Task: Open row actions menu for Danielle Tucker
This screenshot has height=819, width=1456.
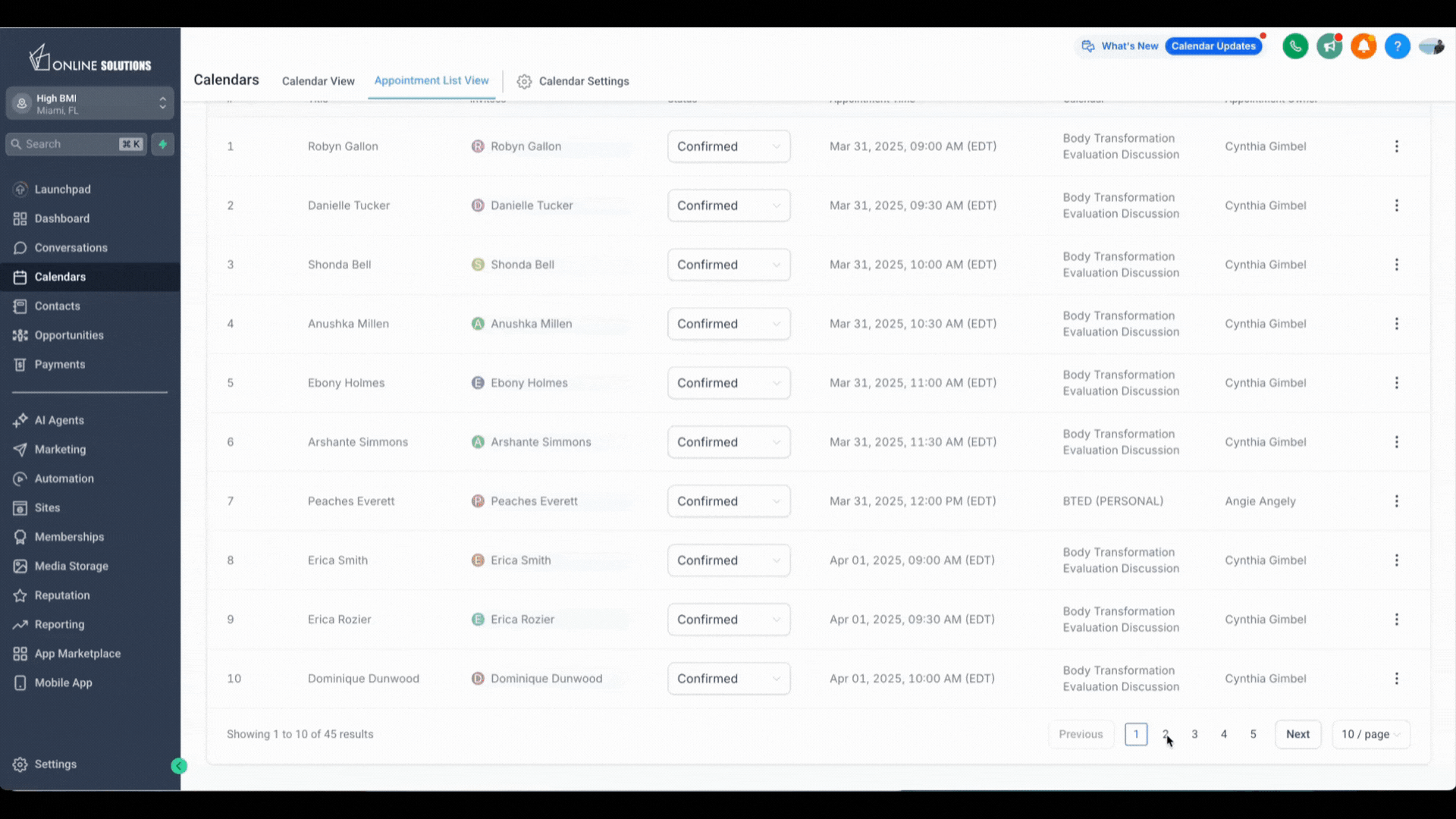Action: point(1396,206)
